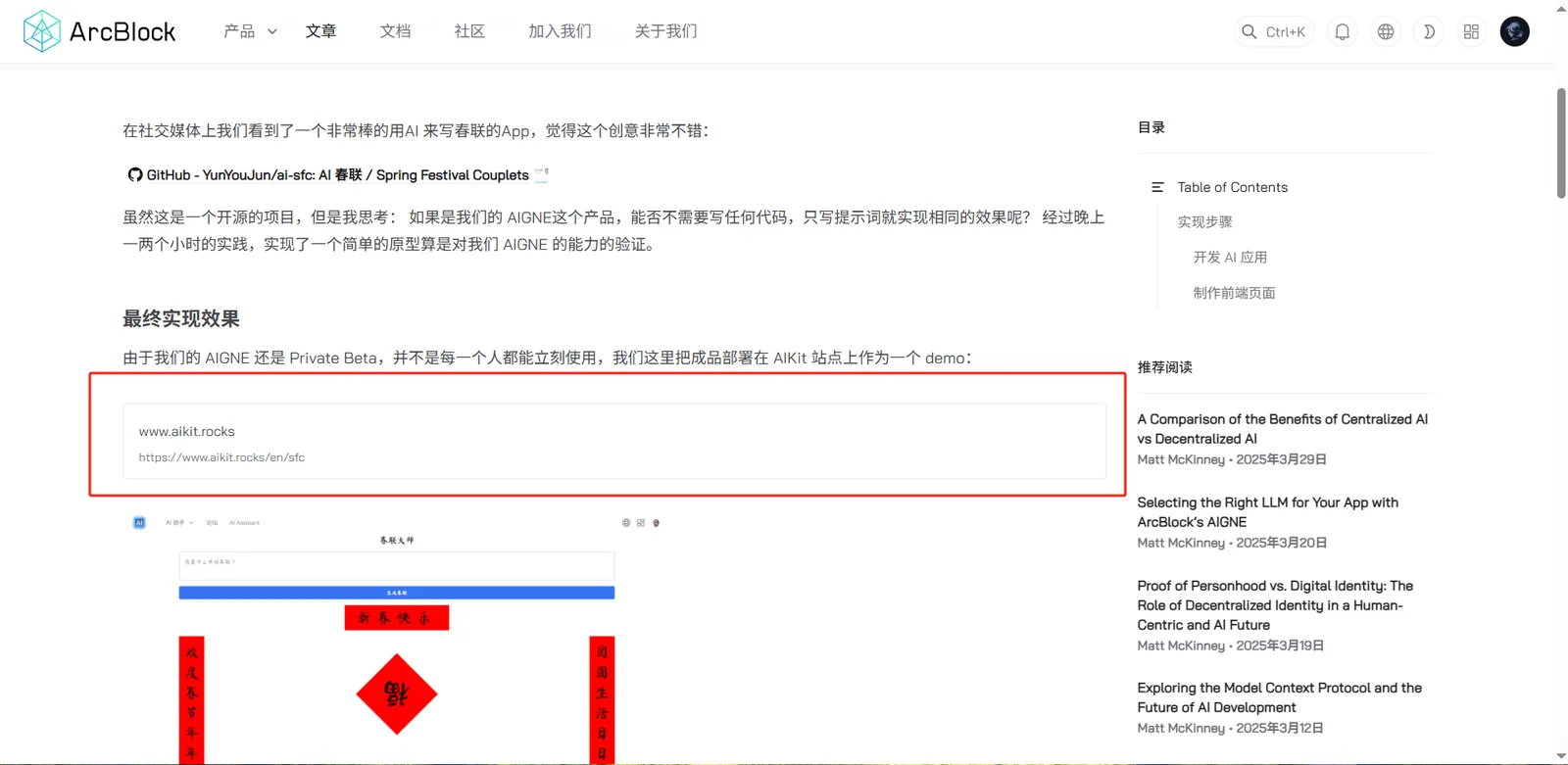This screenshot has width=1568, height=765.
Task: Click the GitHub octocat icon
Action: 135,175
